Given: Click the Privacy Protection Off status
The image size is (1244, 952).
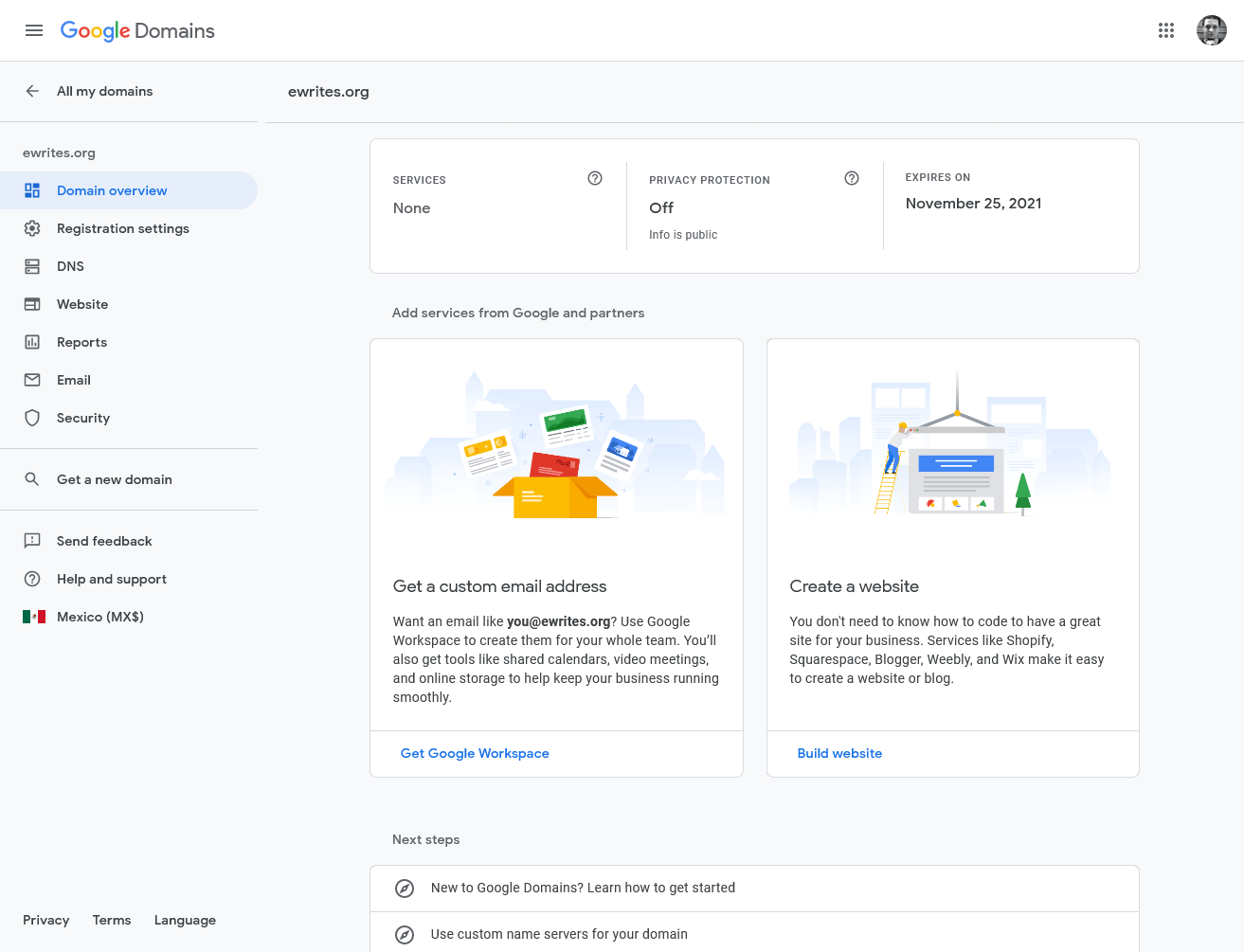Looking at the screenshot, I should pyautogui.click(x=661, y=207).
